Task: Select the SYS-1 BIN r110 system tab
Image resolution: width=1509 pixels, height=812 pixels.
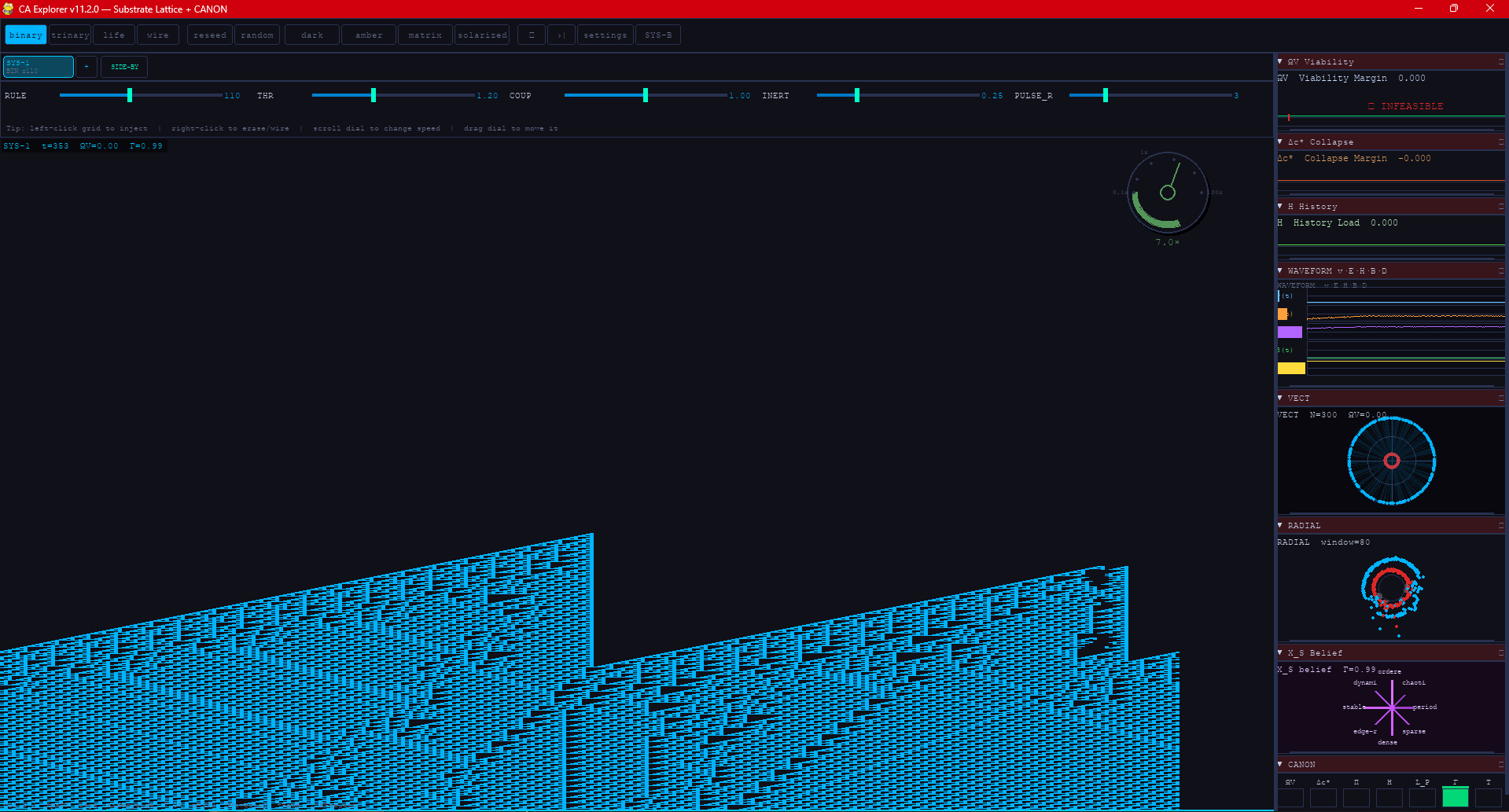Action: coord(39,67)
